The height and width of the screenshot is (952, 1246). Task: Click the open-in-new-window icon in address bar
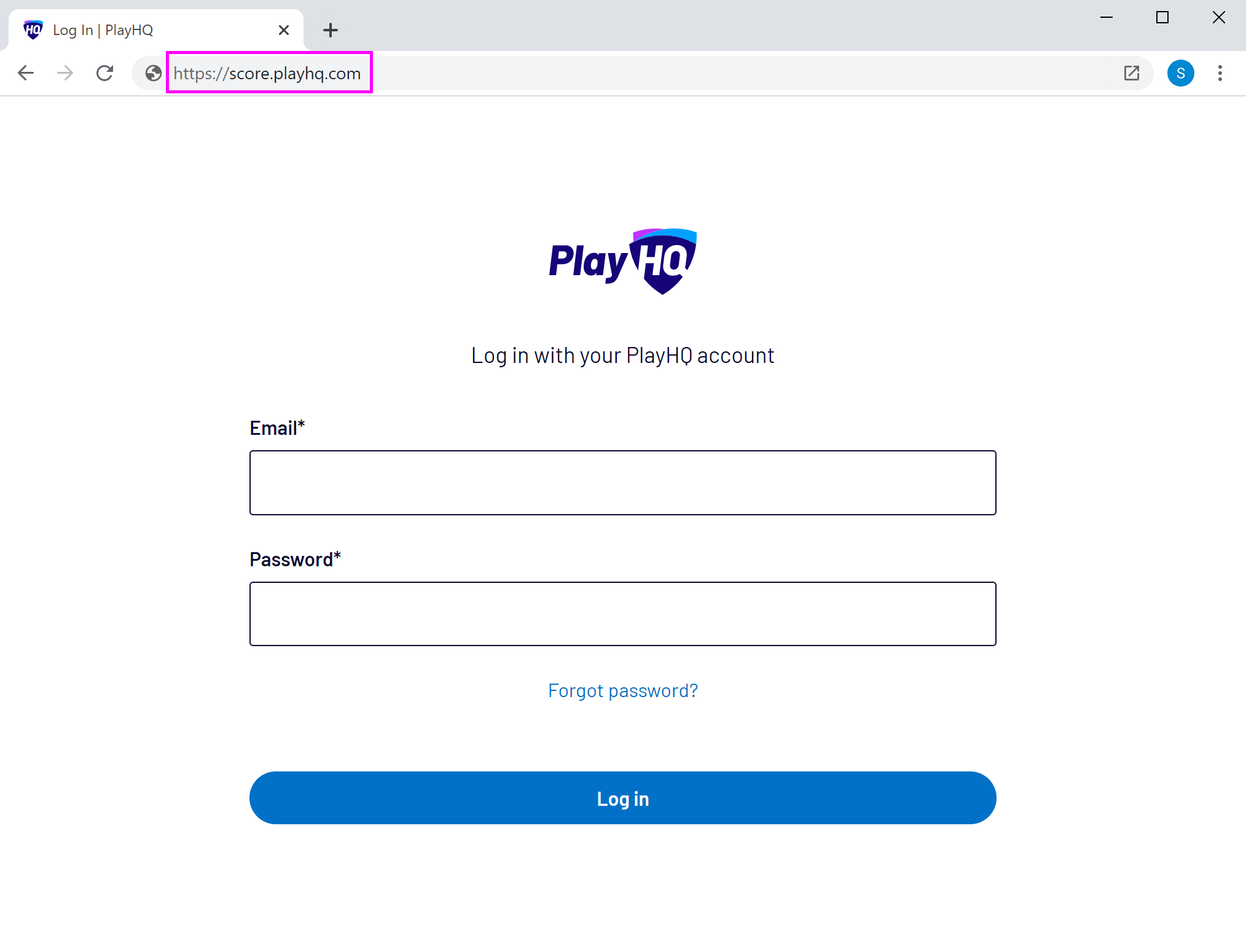click(x=1131, y=73)
